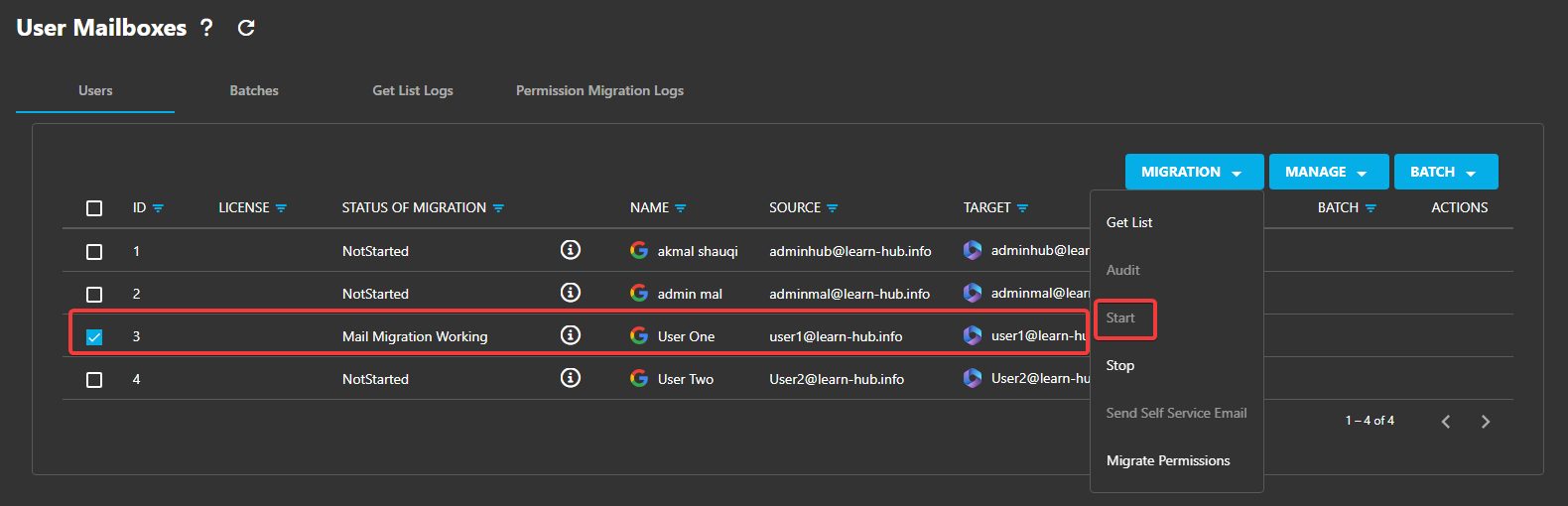This screenshot has width=1568, height=506.
Task: Click the ID column filter icon
Action: point(159,208)
